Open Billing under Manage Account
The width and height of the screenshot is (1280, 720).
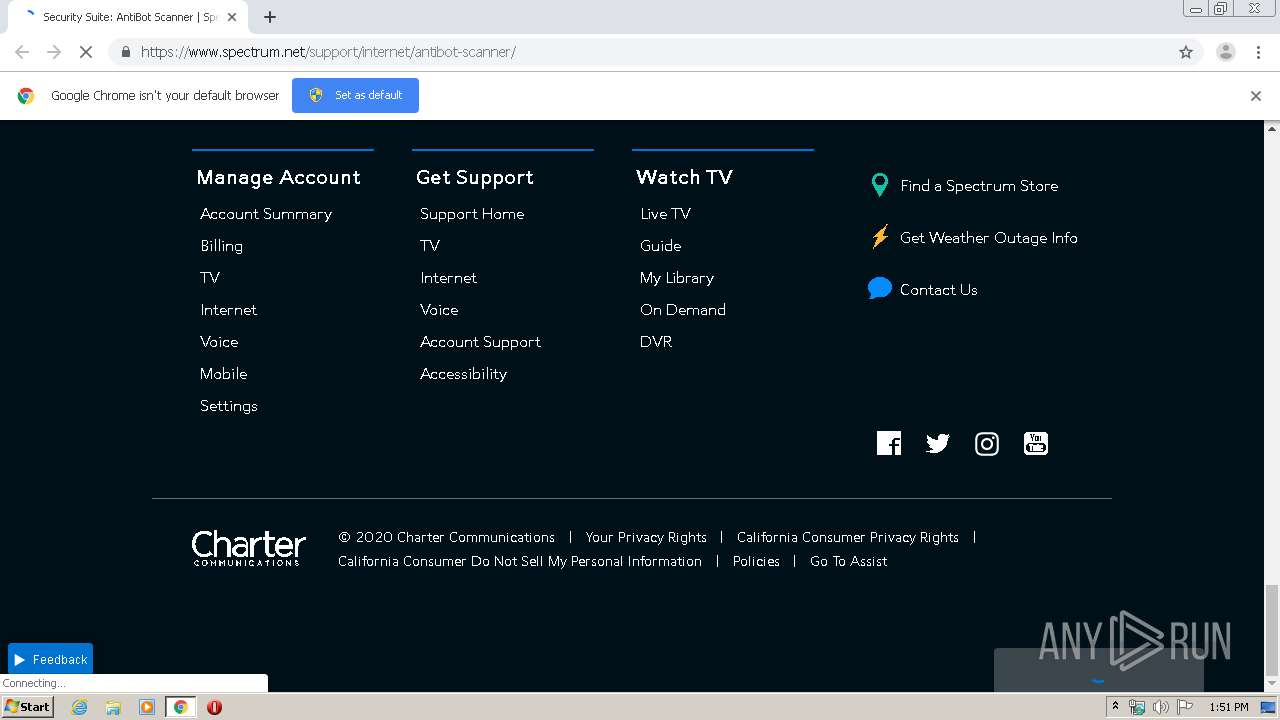pyautogui.click(x=221, y=246)
